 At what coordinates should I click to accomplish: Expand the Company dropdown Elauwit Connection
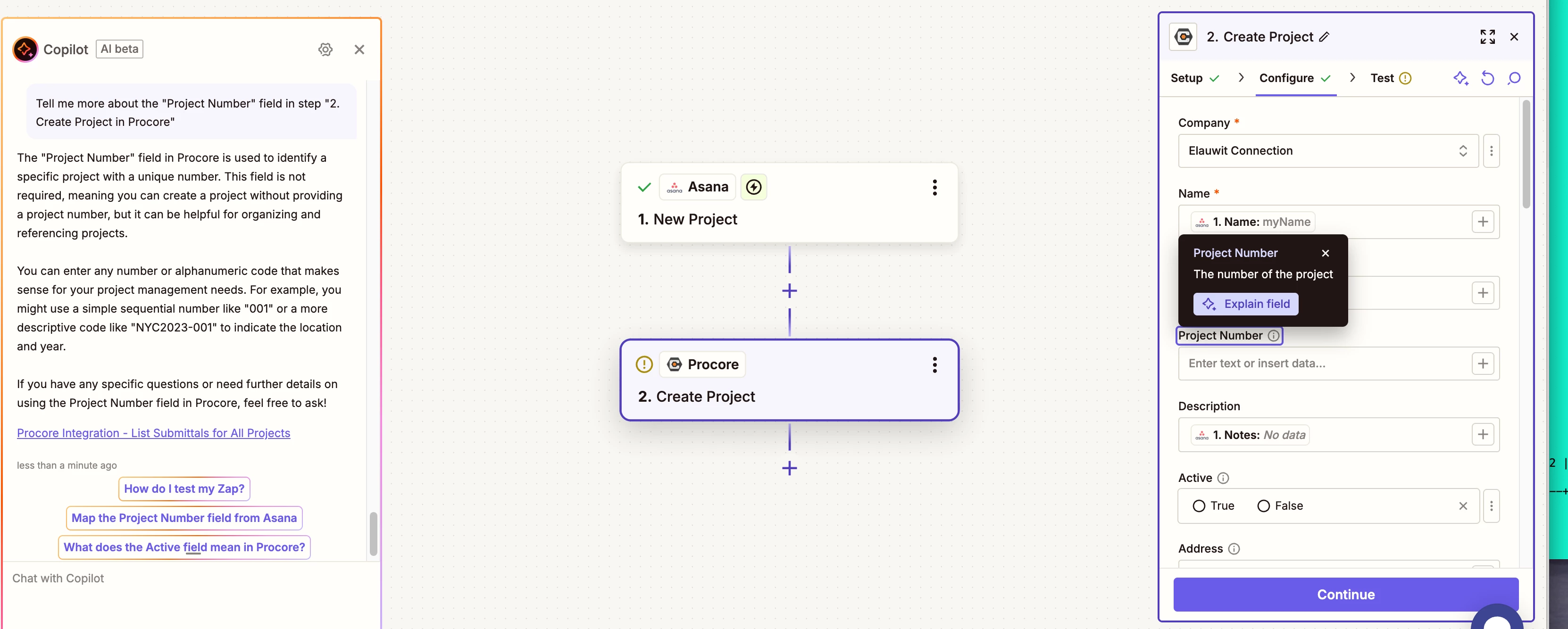[1328, 151]
